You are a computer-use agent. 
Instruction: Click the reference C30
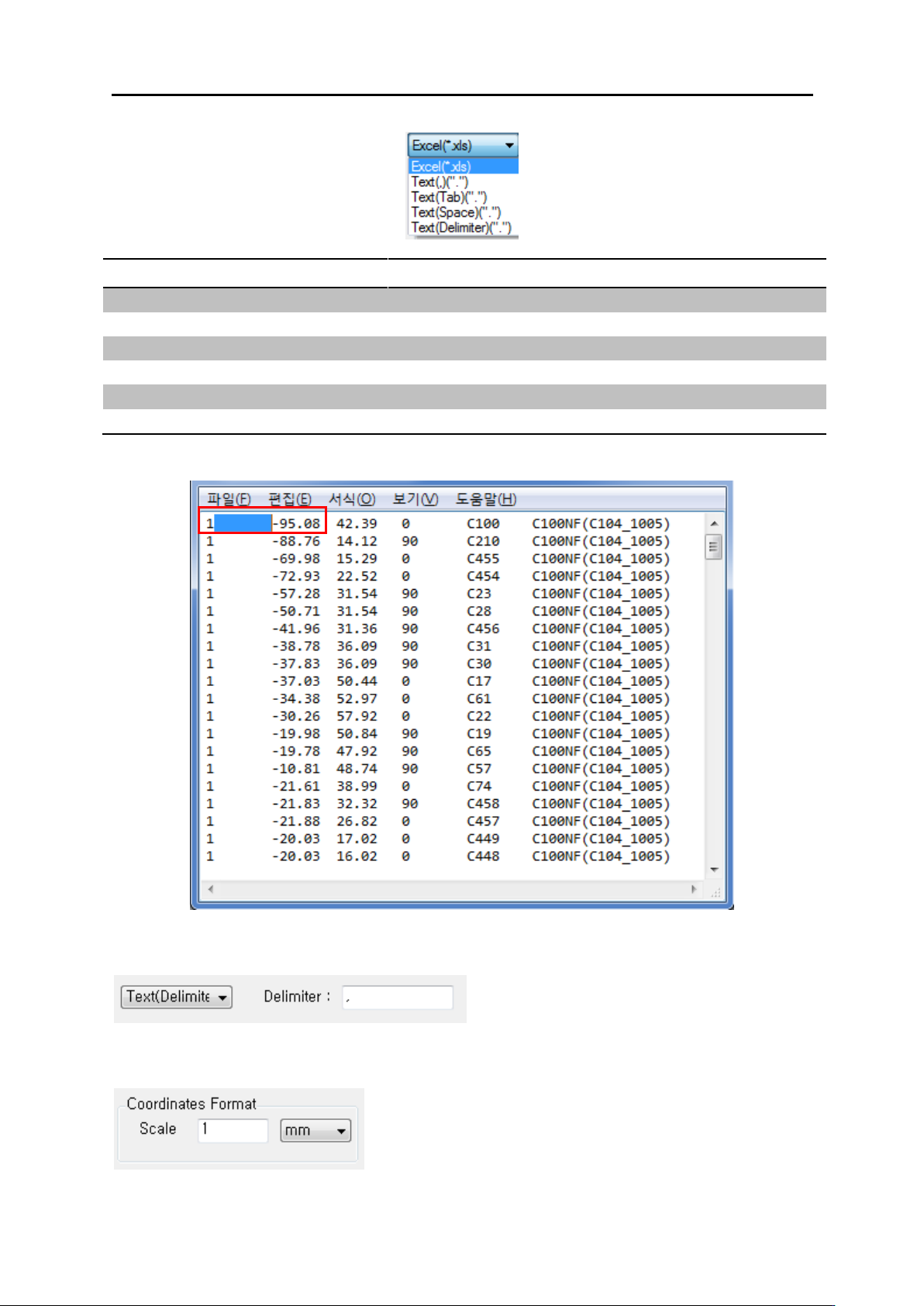click(x=479, y=664)
